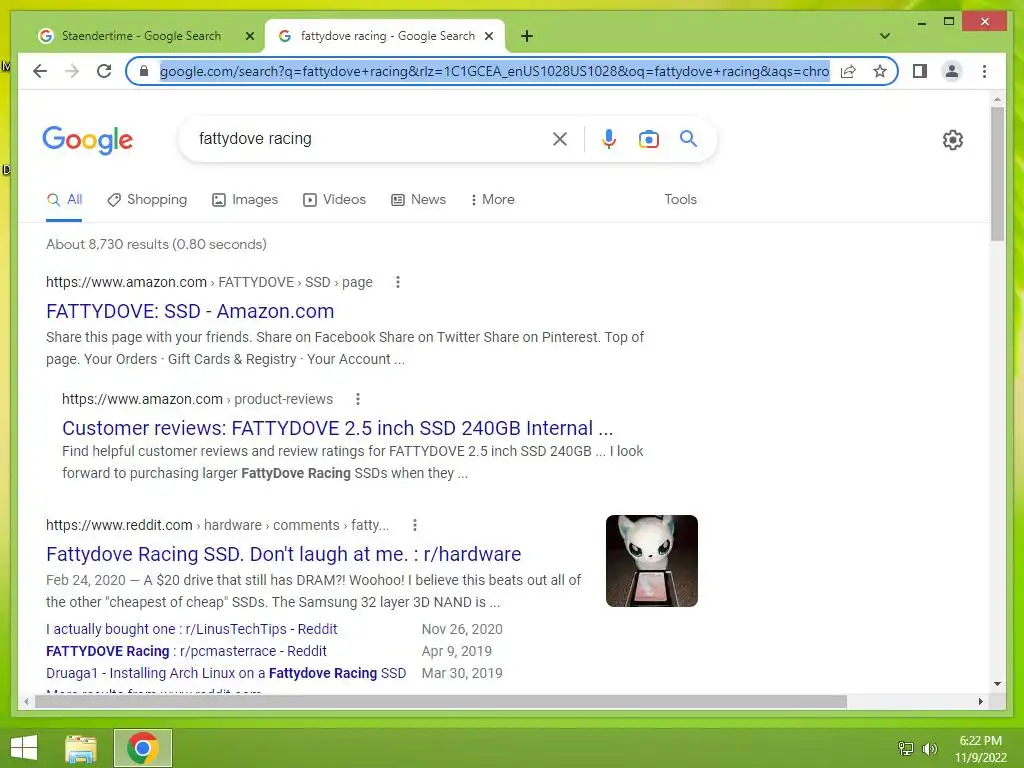The width and height of the screenshot is (1024, 768).
Task: Open options for Amazon FATTYDOVE SSD result
Action: pyautogui.click(x=398, y=282)
